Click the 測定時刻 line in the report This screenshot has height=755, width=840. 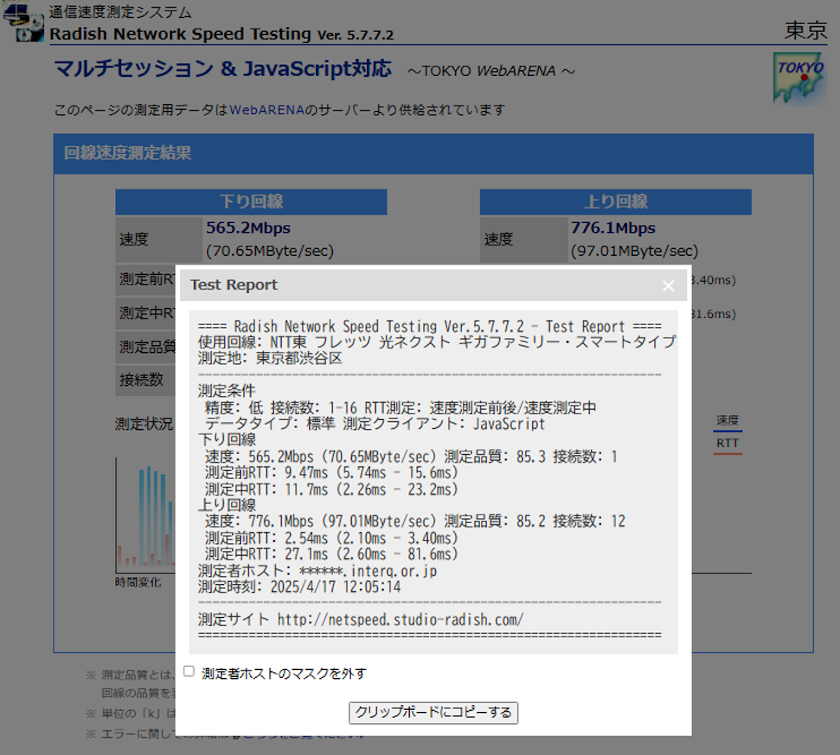(x=300, y=587)
